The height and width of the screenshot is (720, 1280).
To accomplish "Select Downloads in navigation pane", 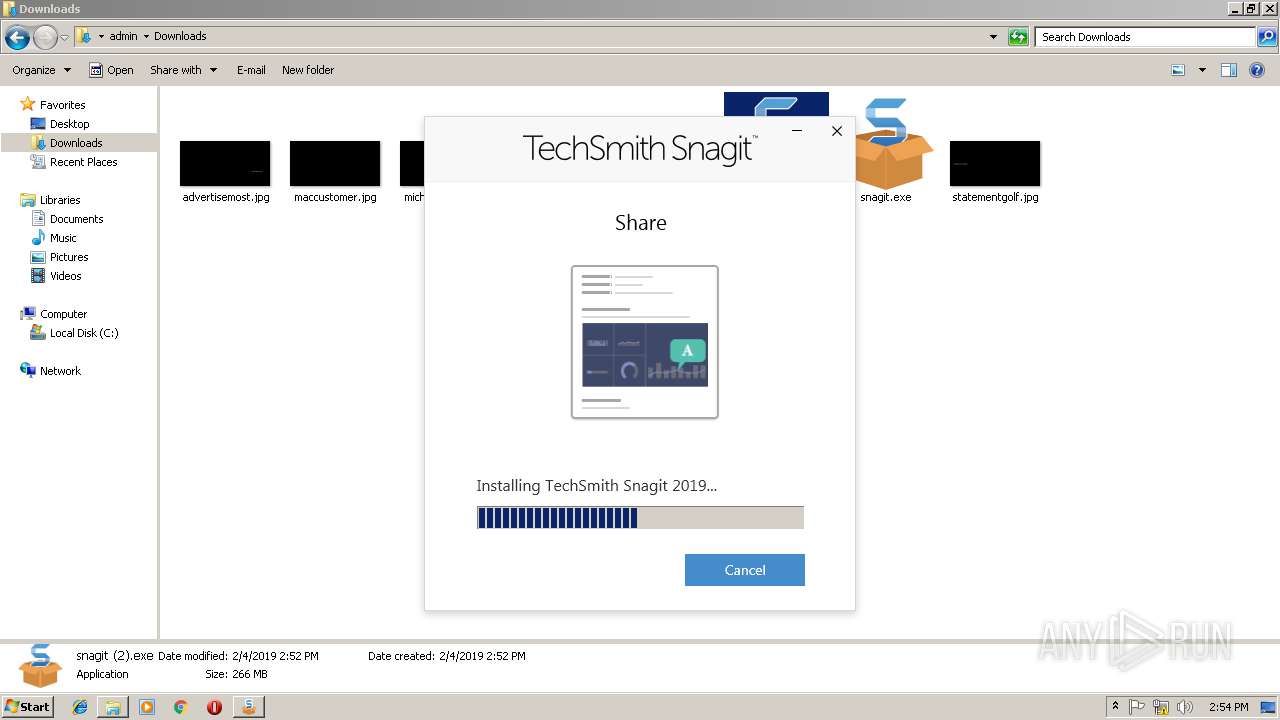I will pyautogui.click(x=76, y=143).
